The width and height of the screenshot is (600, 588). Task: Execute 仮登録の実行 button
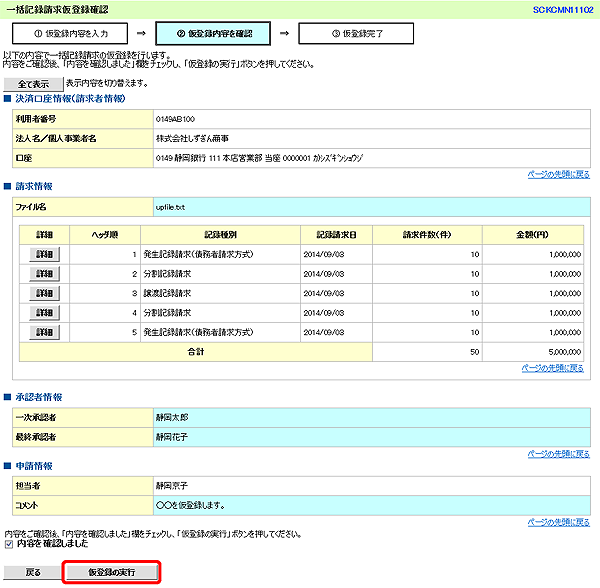click(111, 572)
